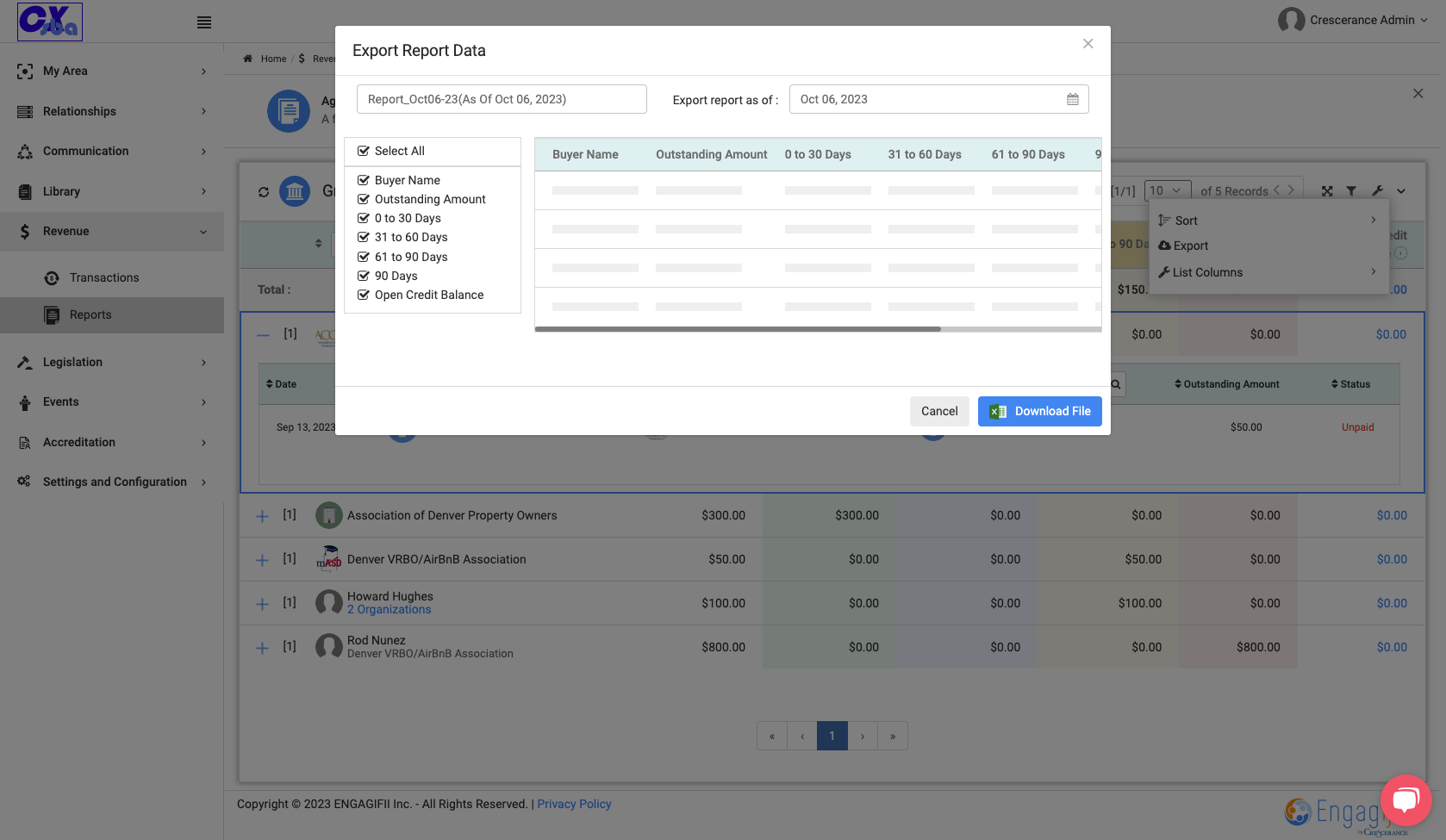
Task: Collapse the Revenue menu
Action: pyautogui.click(x=112, y=231)
